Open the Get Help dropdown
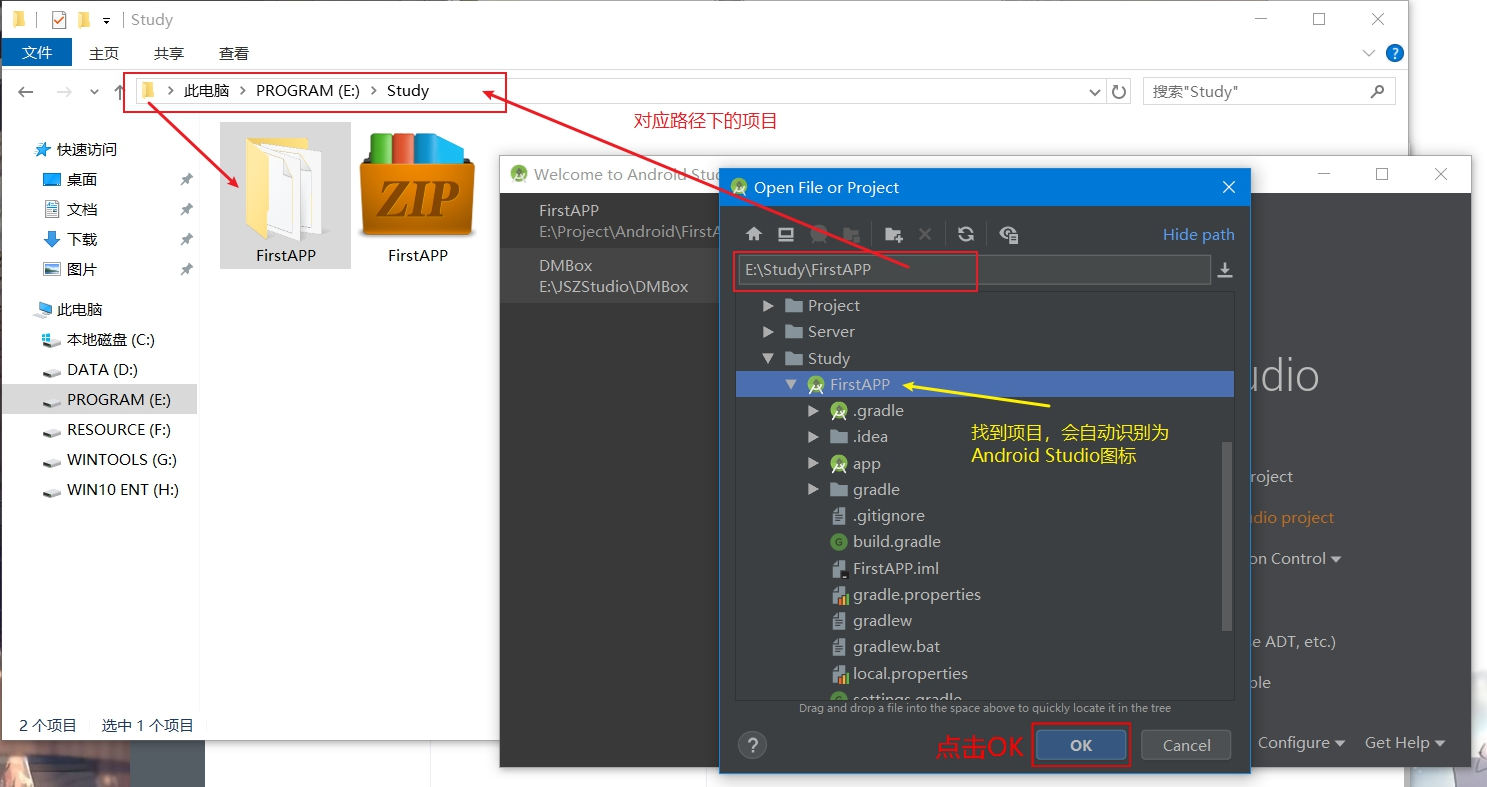1487x787 pixels. point(1405,742)
